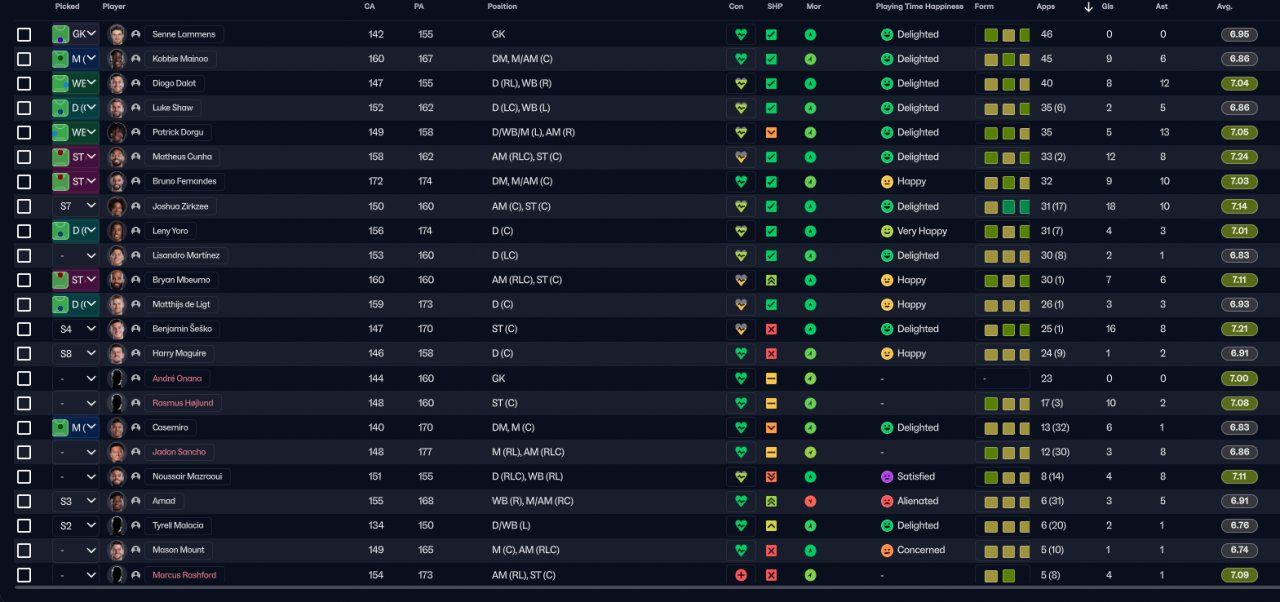Image resolution: width=1280 pixels, height=602 pixels.
Task: Open Marcus Rashford's player profile
Action: [183, 575]
